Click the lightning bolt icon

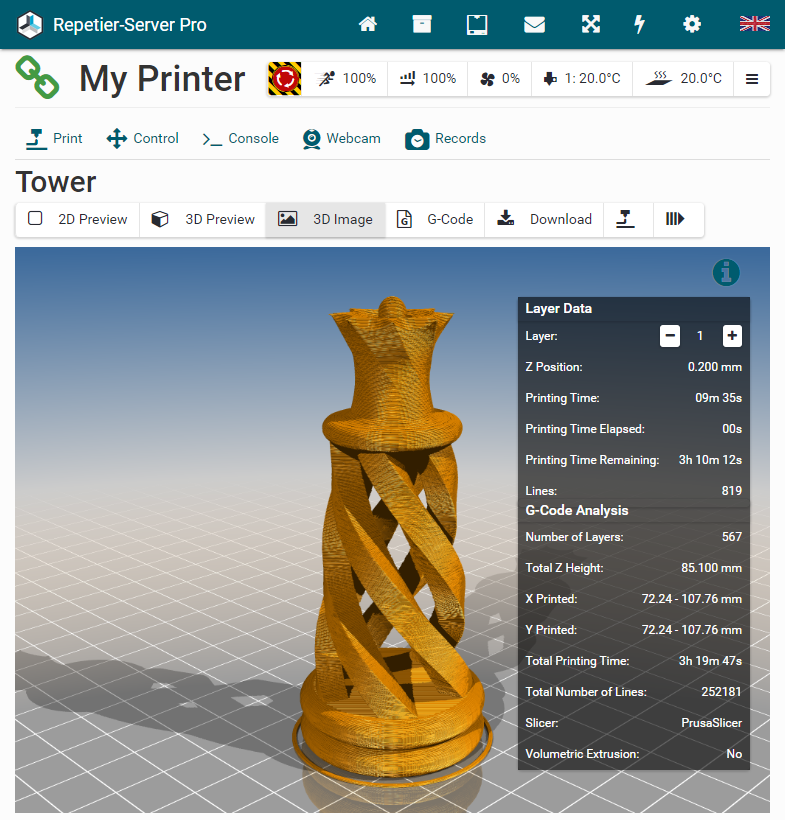pos(640,24)
